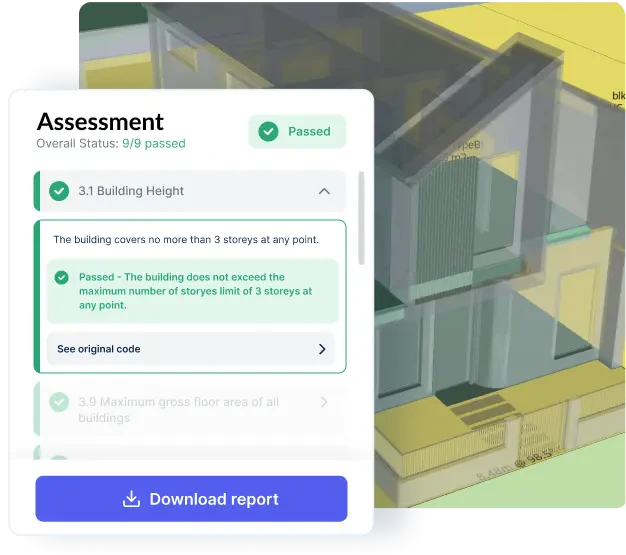Viewport: 626px width, 555px height.
Task: Click the green Passed result message text
Action: click(x=196, y=291)
